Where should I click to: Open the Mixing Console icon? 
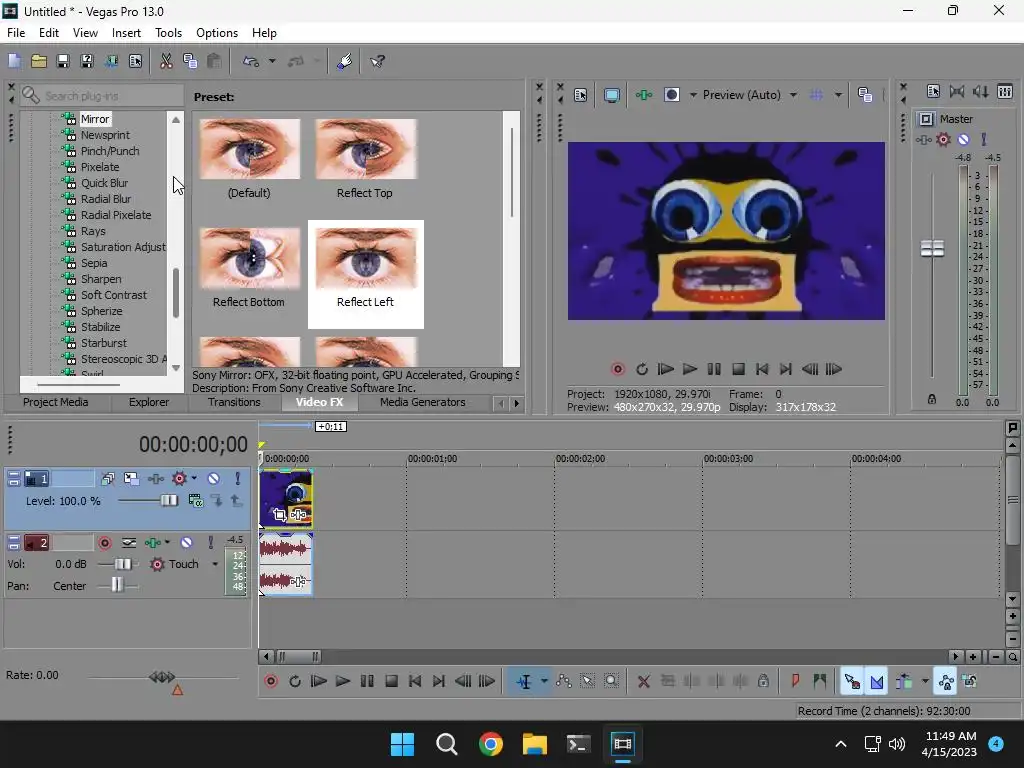[1005, 92]
